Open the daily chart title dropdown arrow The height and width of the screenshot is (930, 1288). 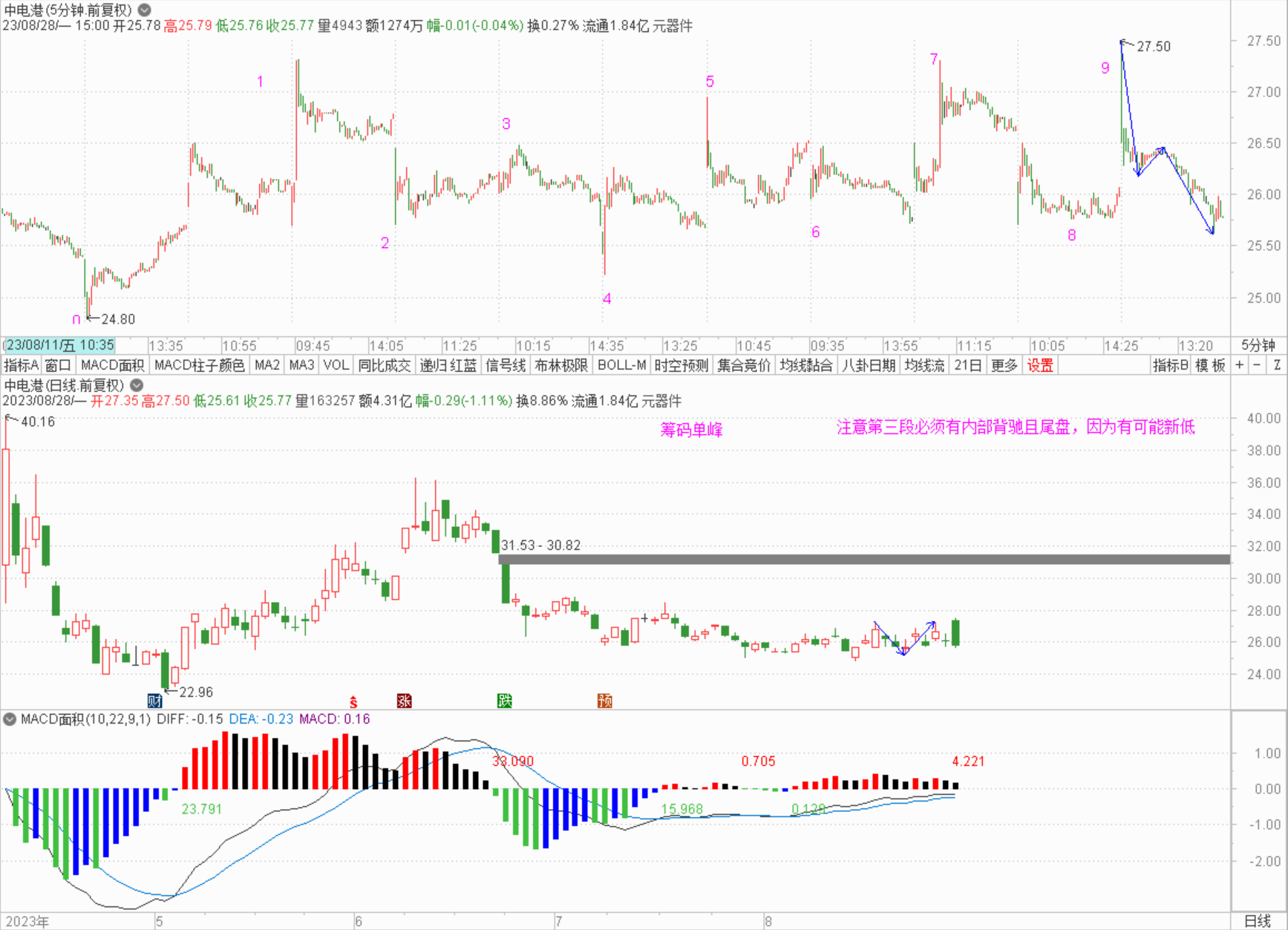pos(137,385)
